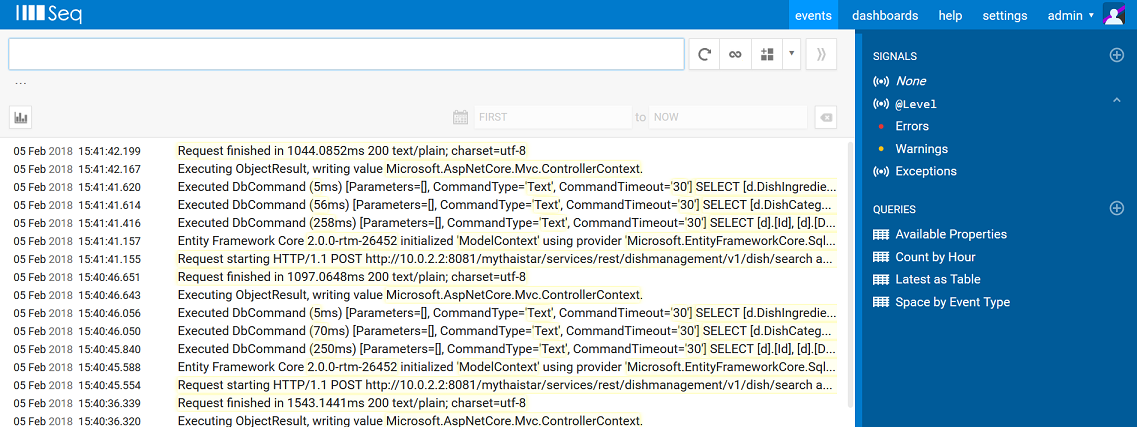Open the calendar date picker icon
The image size is (1137, 427).
461,117
